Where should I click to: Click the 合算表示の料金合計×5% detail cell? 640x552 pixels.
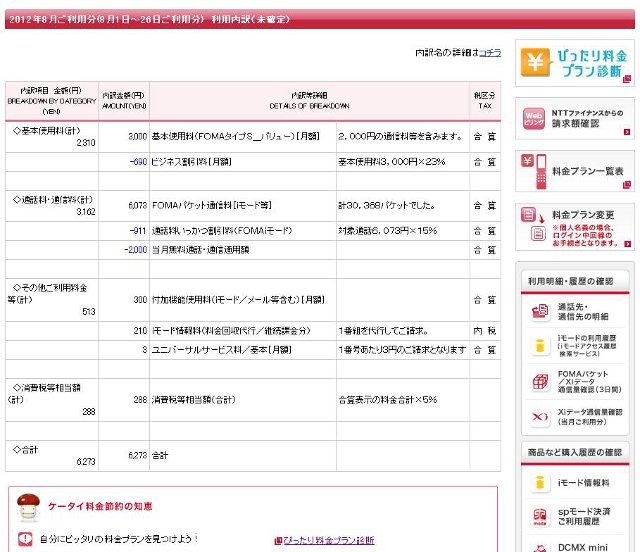pyautogui.click(x=403, y=400)
